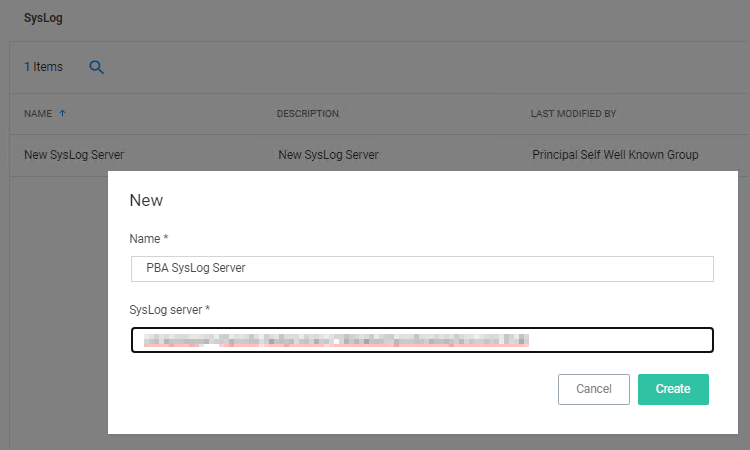The image size is (750, 450).
Task: Click the "Name *" field label
Action: tap(149, 239)
